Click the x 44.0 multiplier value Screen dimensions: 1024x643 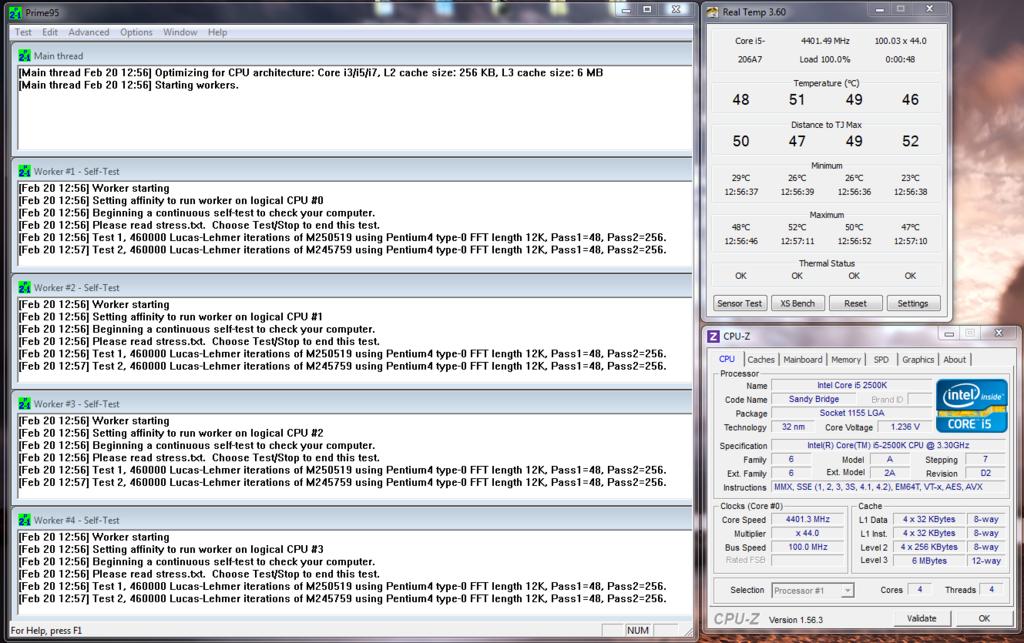click(x=808, y=533)
